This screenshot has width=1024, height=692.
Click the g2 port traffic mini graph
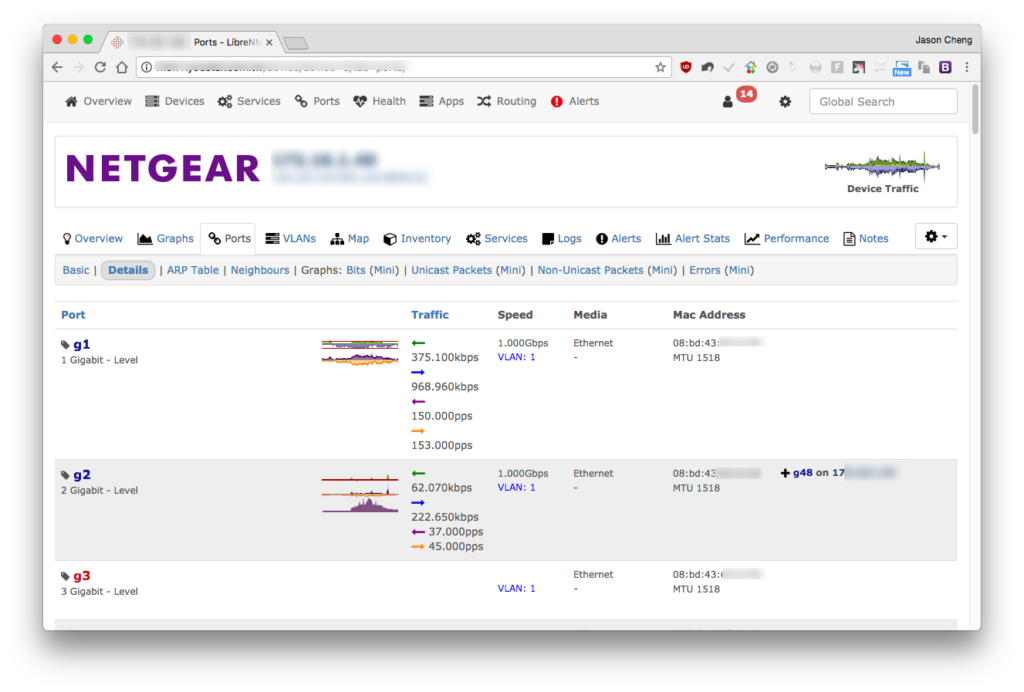360,494
